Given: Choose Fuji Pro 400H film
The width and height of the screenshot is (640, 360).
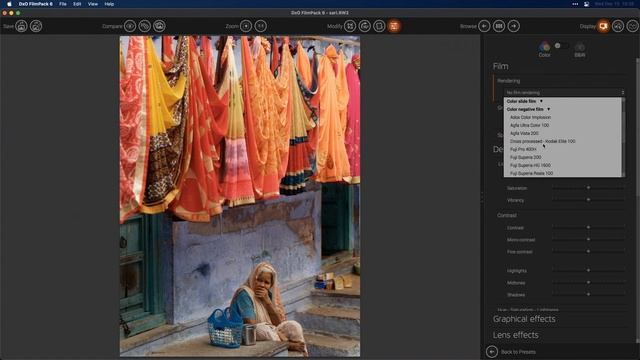Looking at the screenshot, I should point(523,149).
